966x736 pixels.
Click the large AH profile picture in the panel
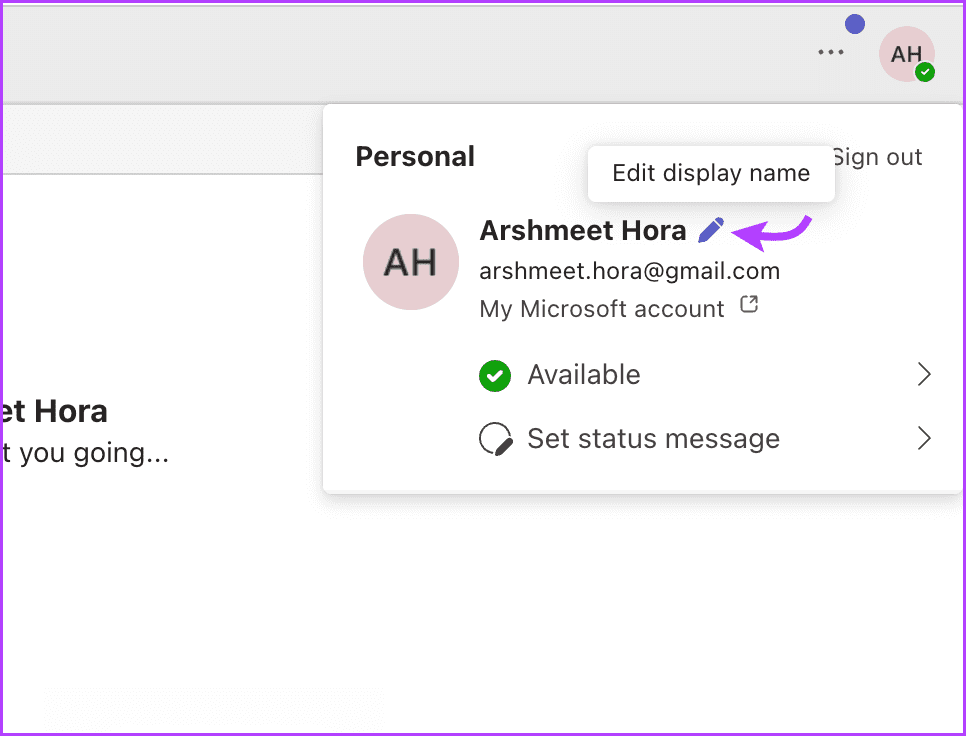410,262
